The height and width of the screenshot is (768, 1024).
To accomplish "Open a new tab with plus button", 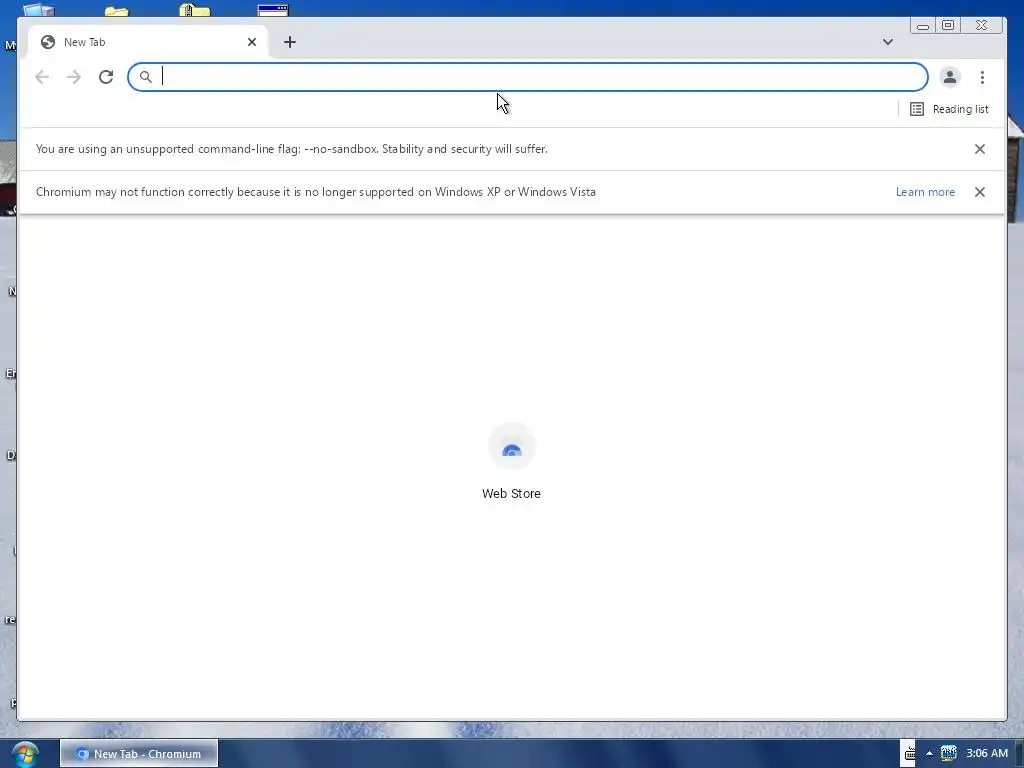I will click(290, 42).
